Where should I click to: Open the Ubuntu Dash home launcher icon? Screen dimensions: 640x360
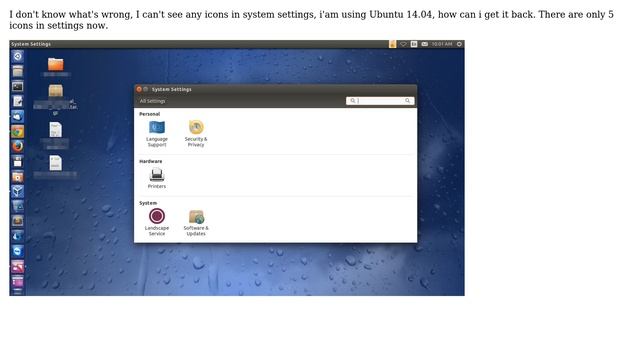pyautogui.click(x=18, y=56)
